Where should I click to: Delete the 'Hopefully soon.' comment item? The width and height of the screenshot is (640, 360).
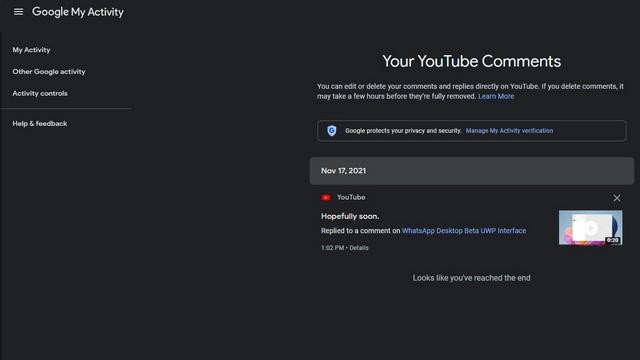point(617,198)
